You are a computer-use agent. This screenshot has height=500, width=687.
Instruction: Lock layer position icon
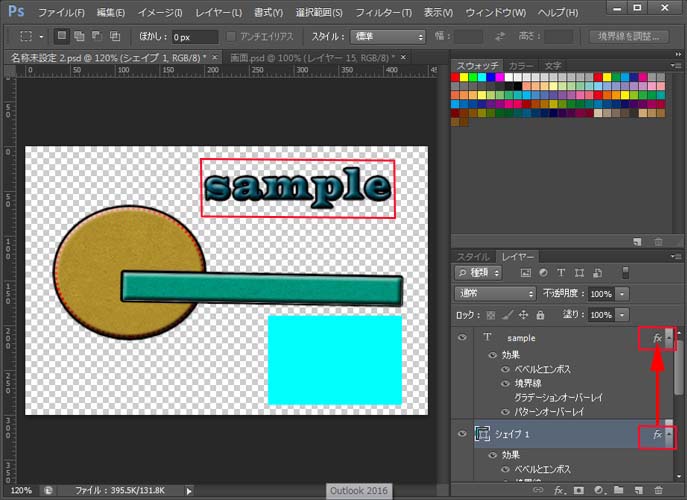point(524,315)
